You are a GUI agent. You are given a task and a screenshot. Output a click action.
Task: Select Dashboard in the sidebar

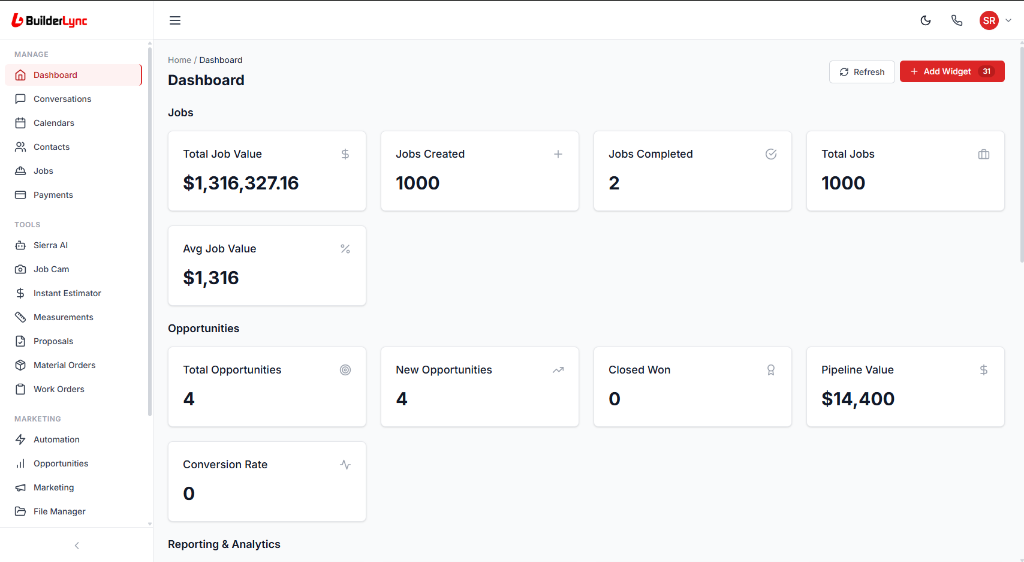[x=73, y=75]
